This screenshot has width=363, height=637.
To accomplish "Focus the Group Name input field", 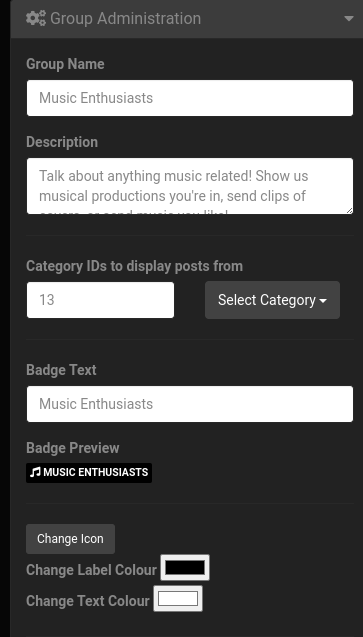I will pyautogui.click(x=190, y=98).
